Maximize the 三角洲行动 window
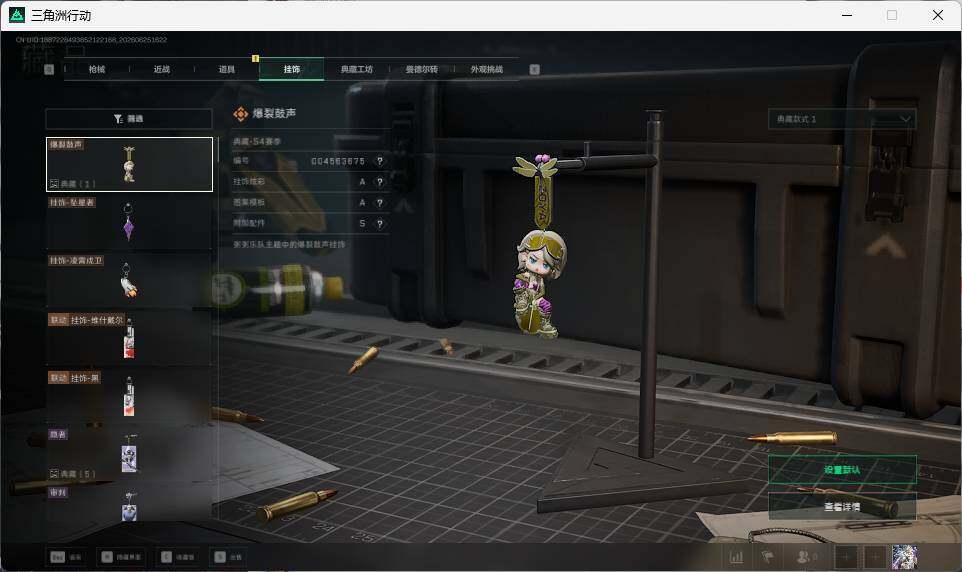962x572 pixels. pyautogui.click(x=892, y=15)
